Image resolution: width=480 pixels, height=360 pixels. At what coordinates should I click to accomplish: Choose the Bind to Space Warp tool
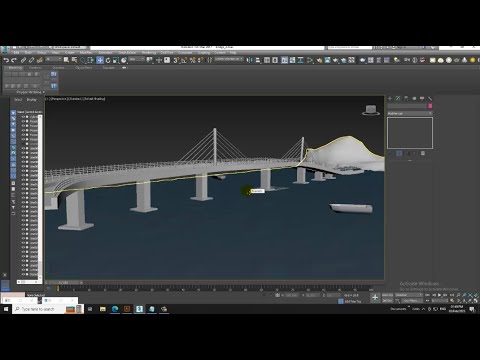40,60
